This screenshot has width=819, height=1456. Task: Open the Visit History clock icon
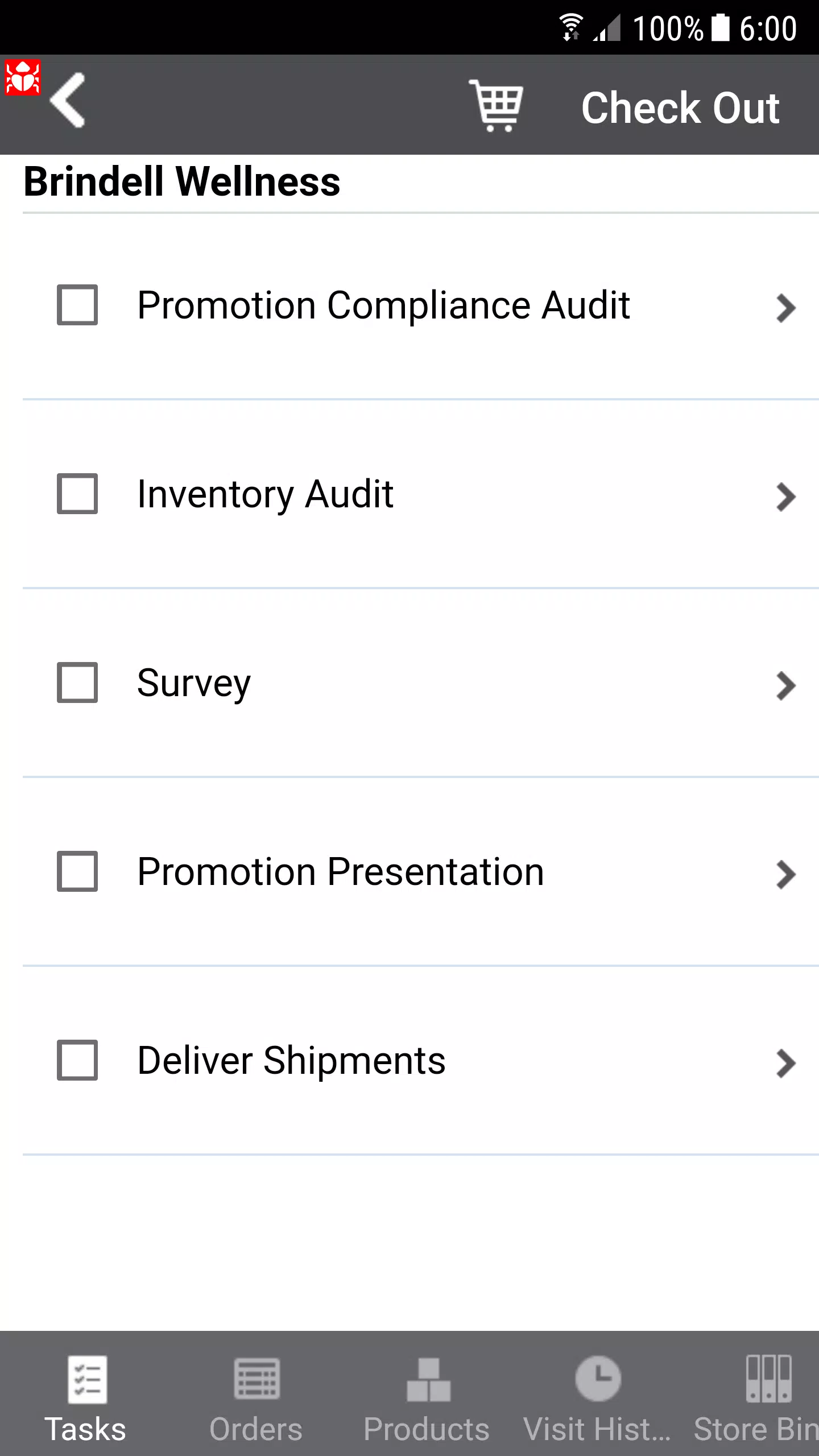coord(598,1379)
